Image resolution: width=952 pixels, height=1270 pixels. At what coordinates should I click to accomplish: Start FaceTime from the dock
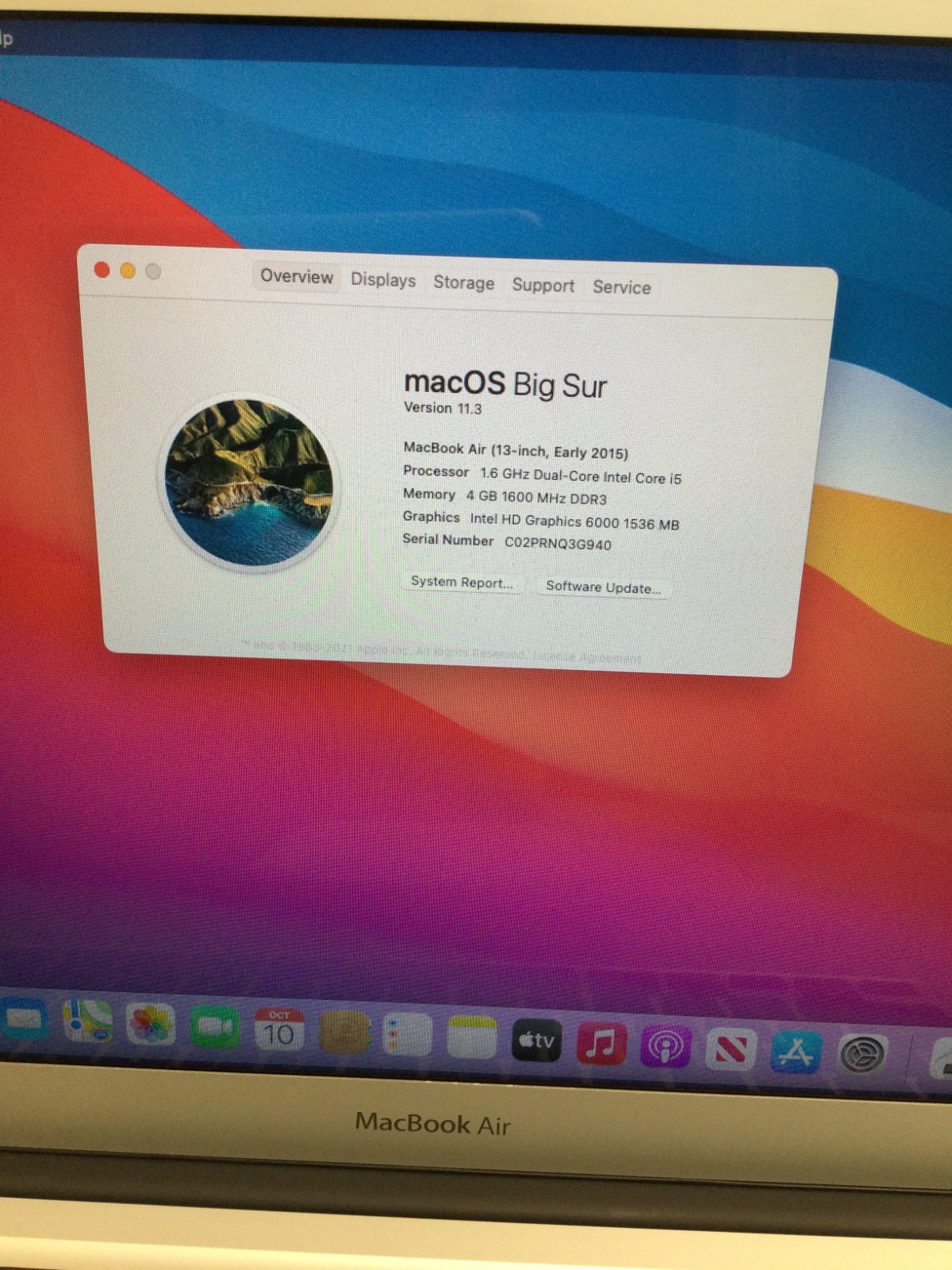point(215,1026)
